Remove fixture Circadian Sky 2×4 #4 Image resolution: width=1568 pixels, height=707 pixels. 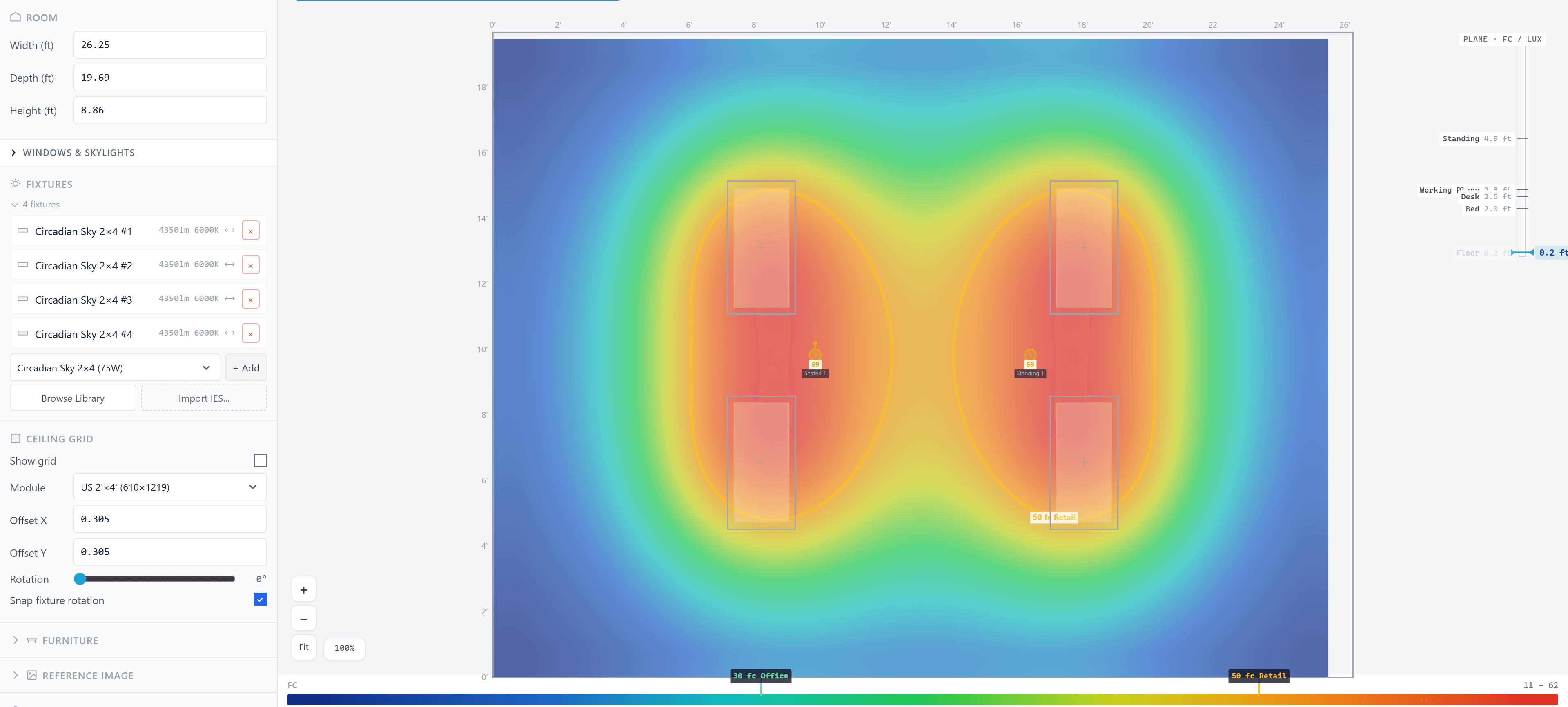[250, 333]
